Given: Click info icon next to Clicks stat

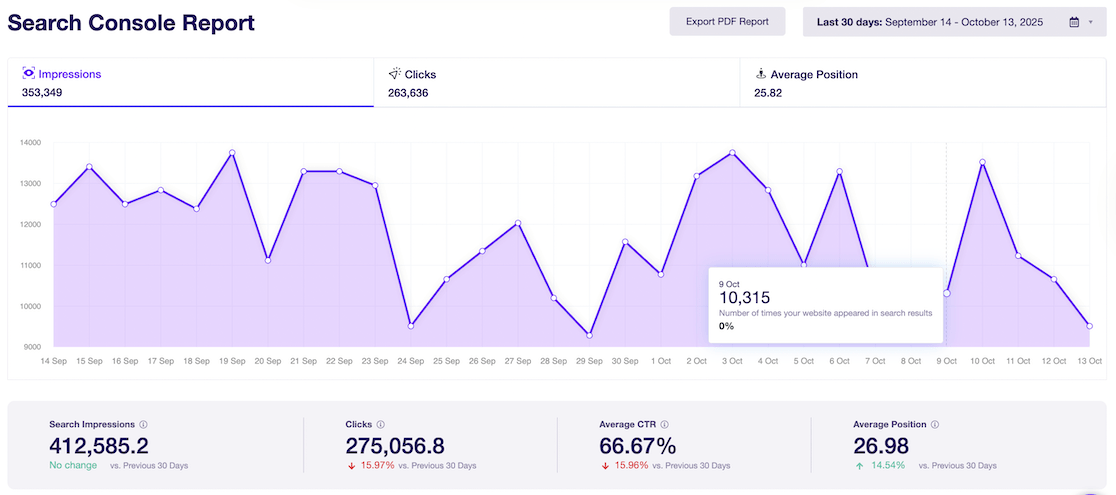Looking at the screenshot, I should (x=381, y=424).
